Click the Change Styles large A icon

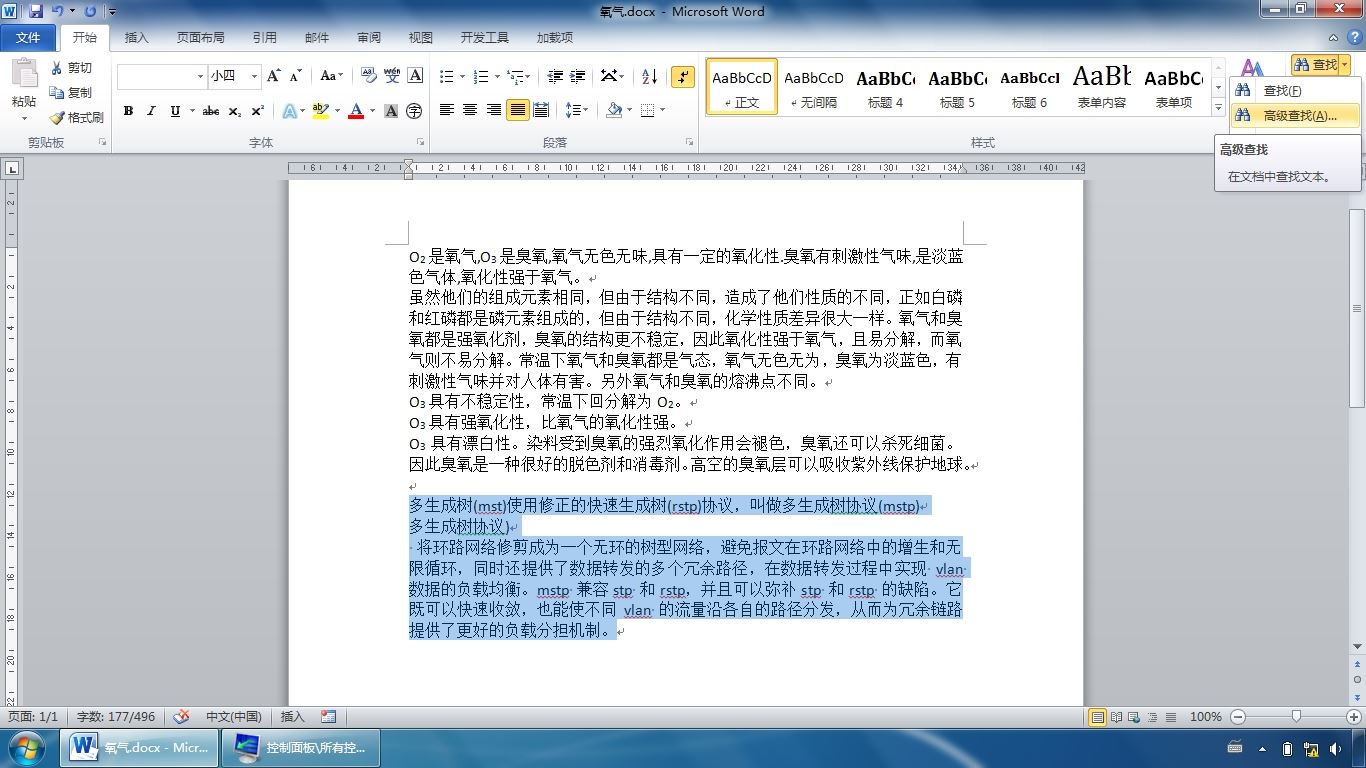coord(1251,68)
